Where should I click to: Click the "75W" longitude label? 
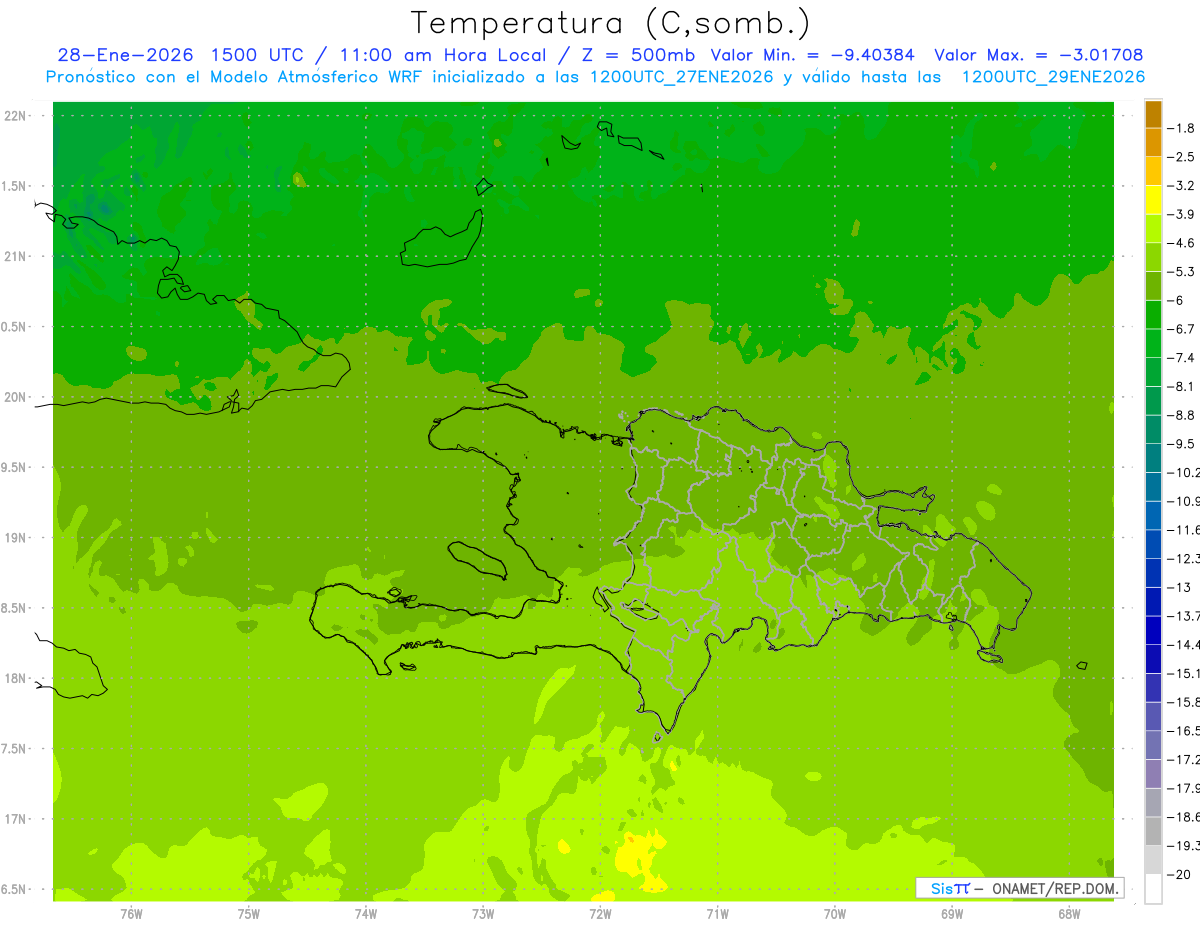[x=248, y=913]
